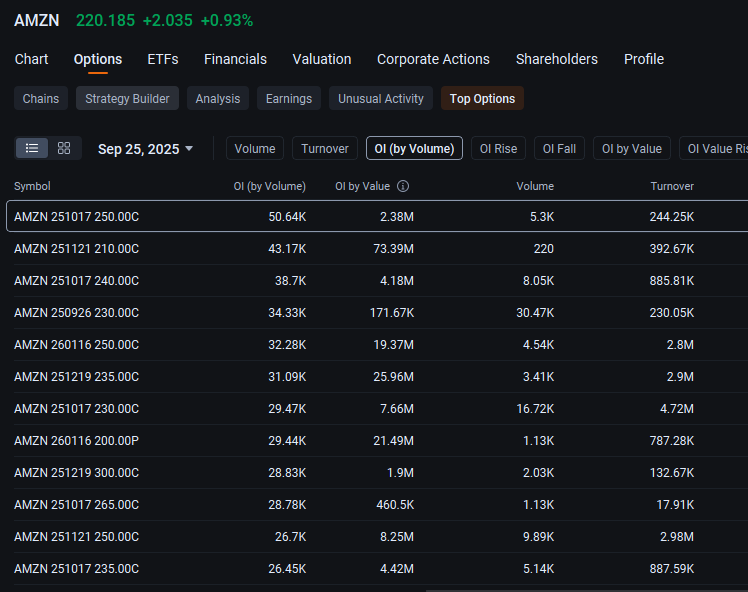The width and height of the screenshot is (748, 592).
Task: Select the OI by Value filter
Action: click(x=632, y=148)
